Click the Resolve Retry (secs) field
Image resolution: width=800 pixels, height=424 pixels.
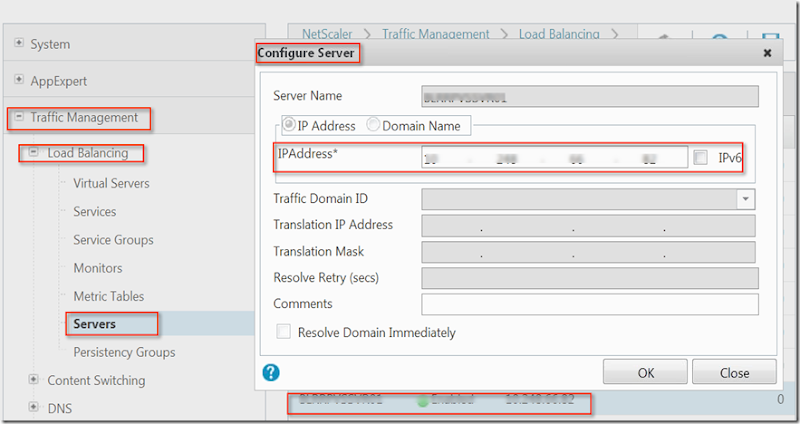(x=590, y=278)
